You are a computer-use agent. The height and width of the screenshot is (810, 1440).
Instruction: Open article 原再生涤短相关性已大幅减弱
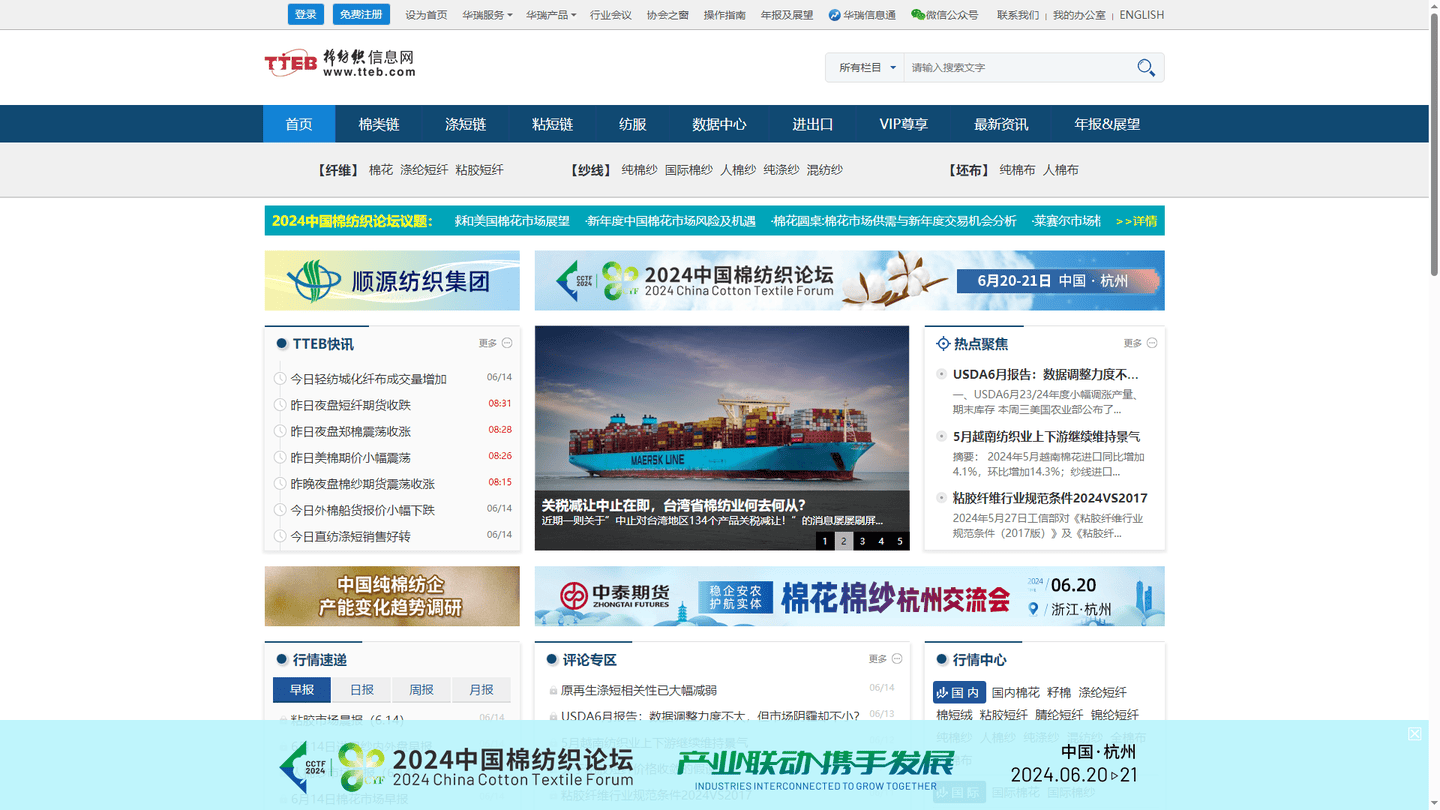pyautogui.click(x=638, y=690)
